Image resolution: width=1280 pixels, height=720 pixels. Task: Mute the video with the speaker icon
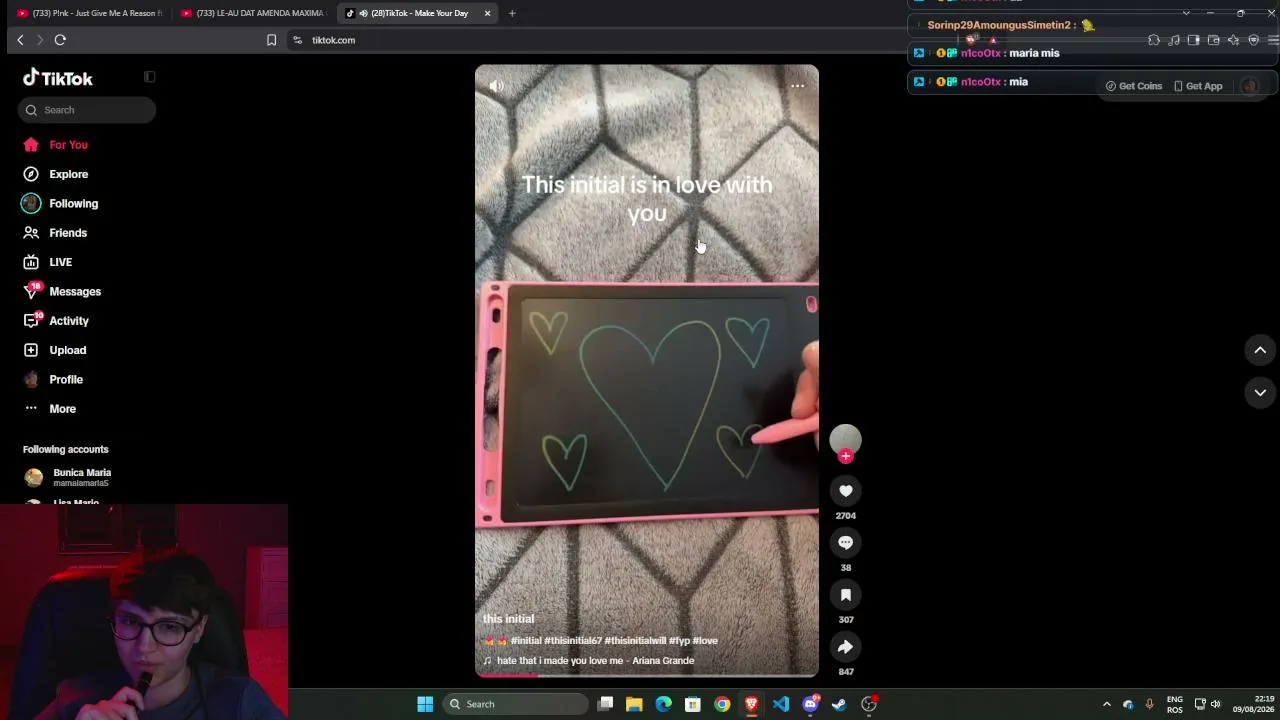[497, 86]
